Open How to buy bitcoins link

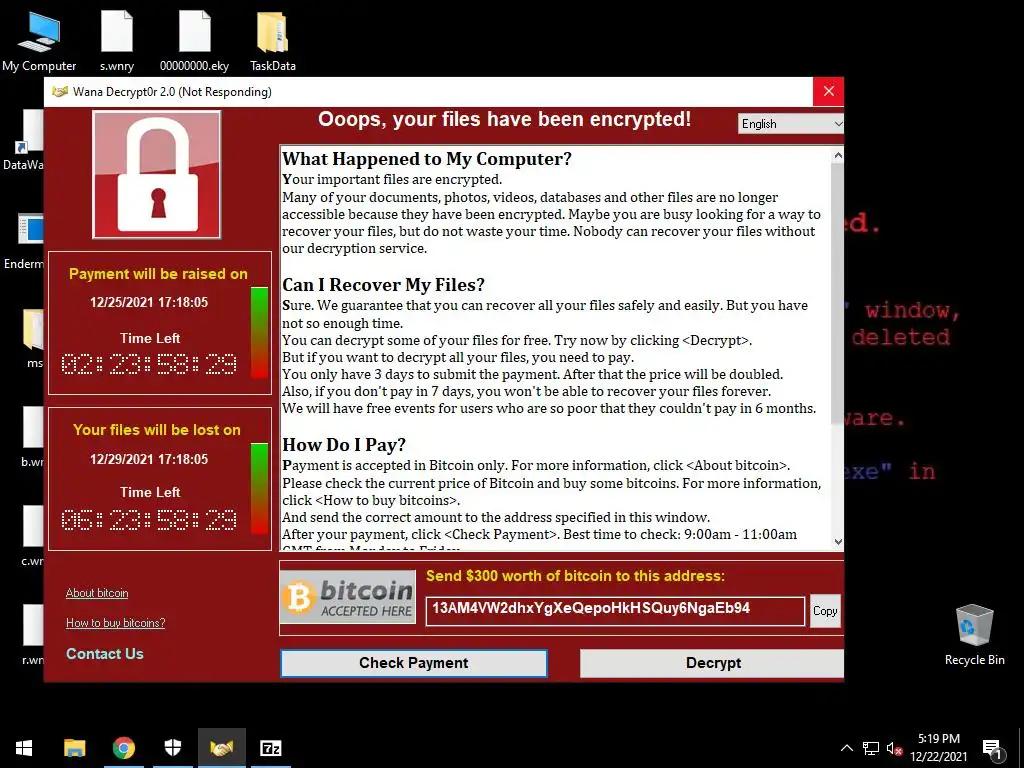116,623
